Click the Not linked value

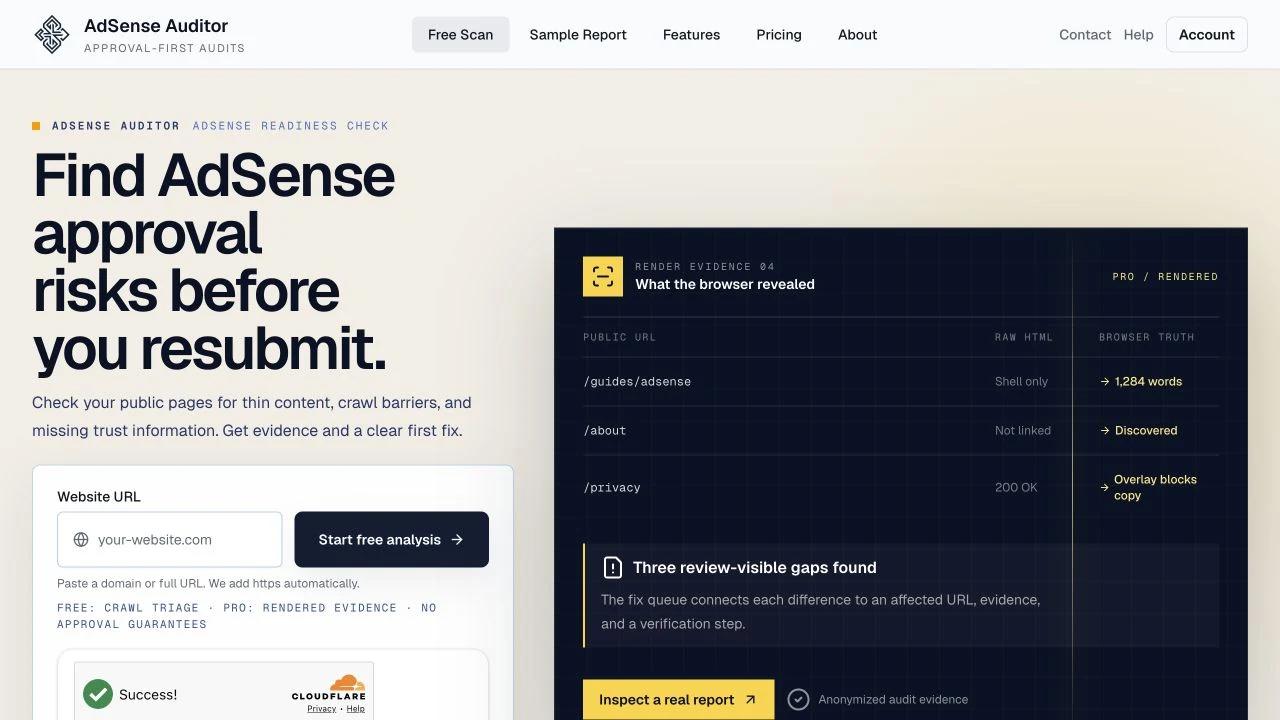click(1023, 431)
